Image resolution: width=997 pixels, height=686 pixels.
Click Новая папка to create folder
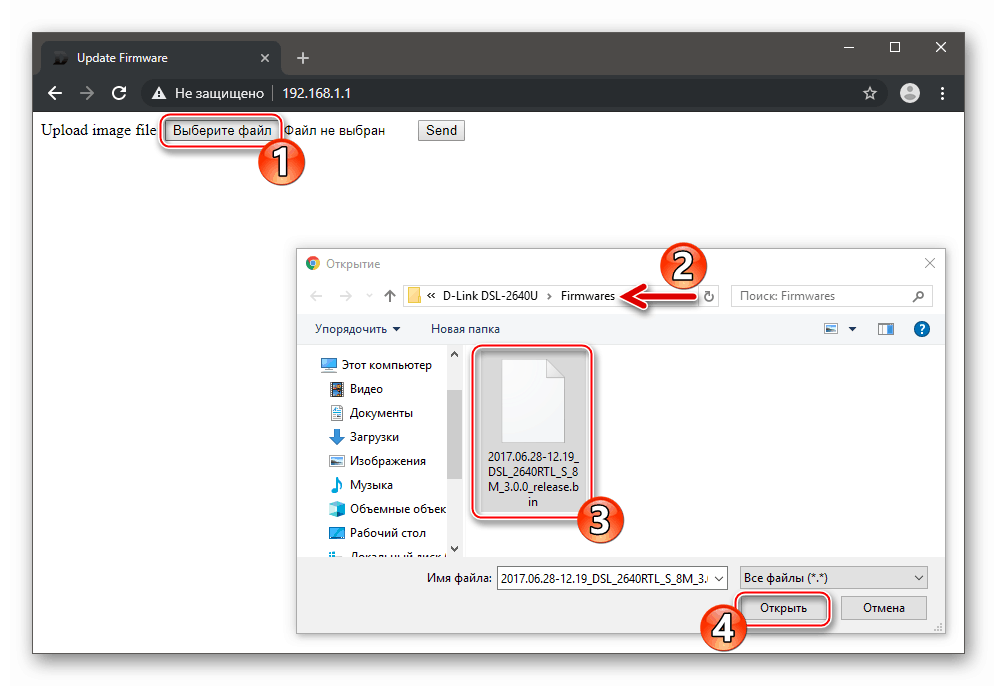[465, 329]
